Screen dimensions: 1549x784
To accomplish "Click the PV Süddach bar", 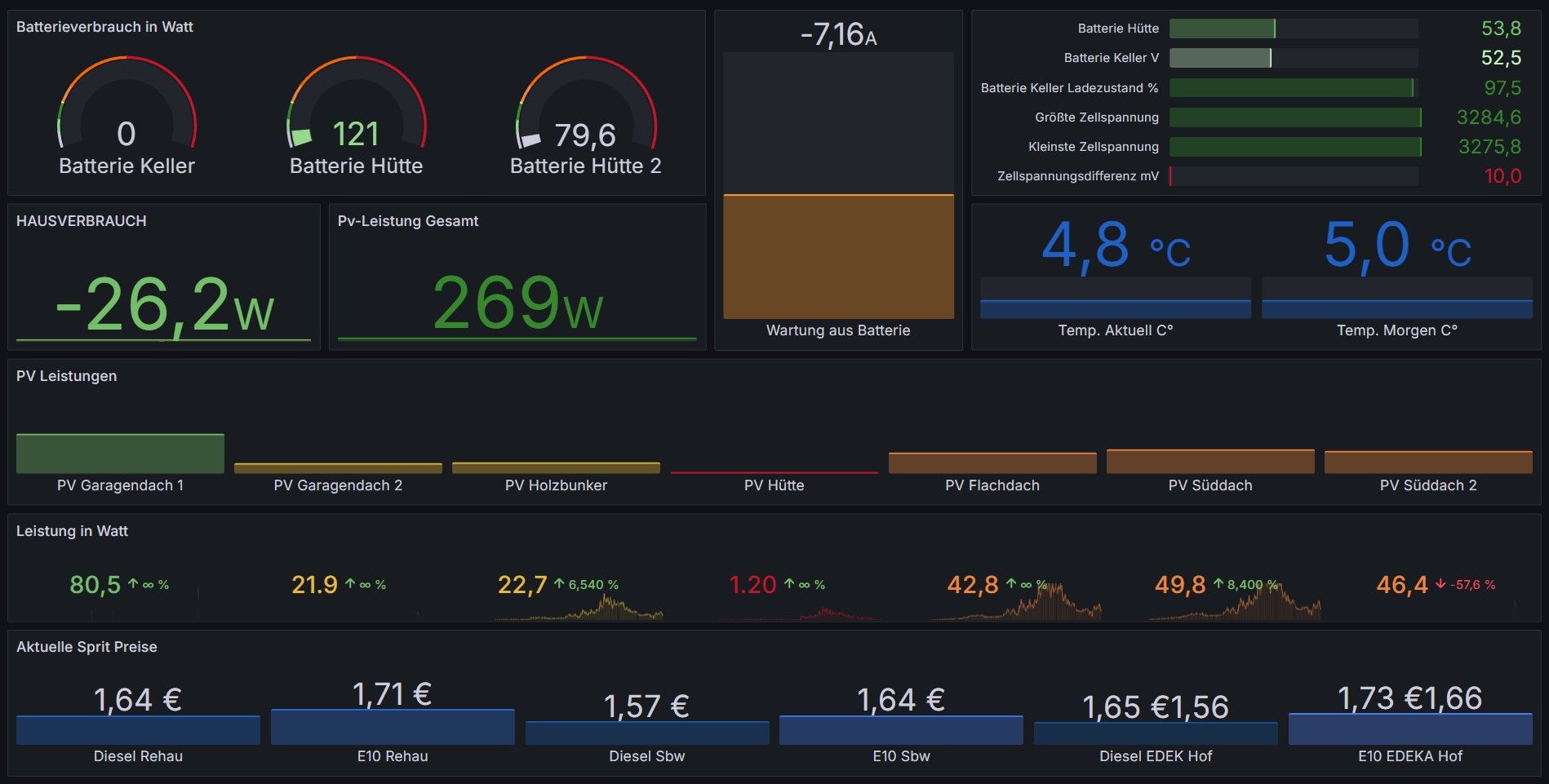I will (1210, 461).
